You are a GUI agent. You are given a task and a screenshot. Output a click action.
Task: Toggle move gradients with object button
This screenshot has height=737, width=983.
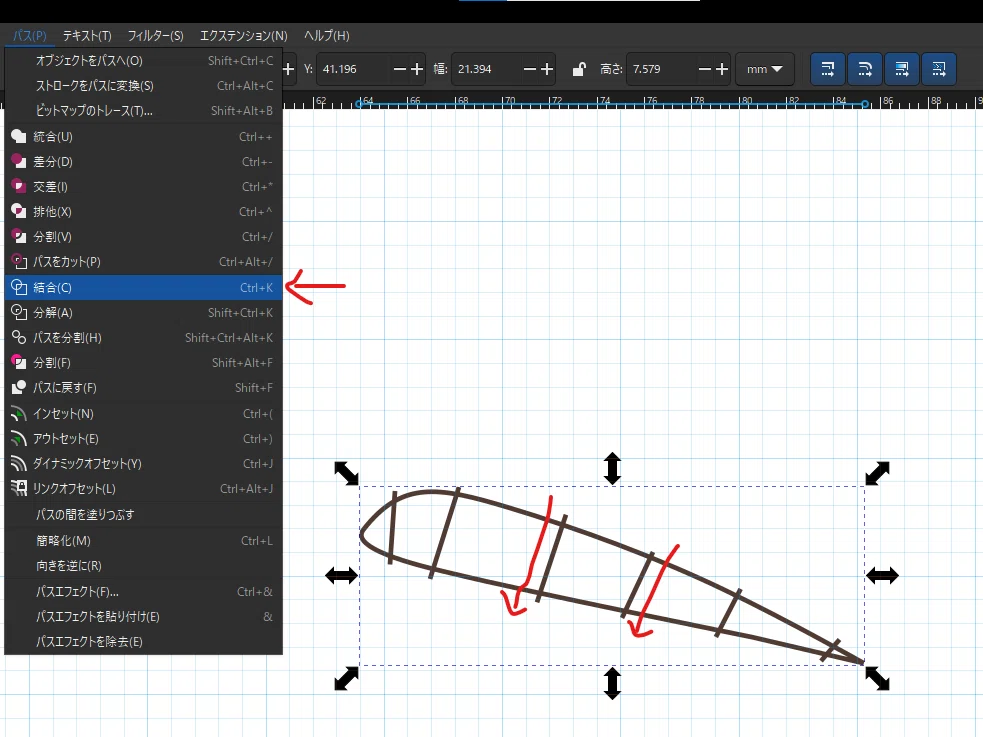click(x=902, y=69)
